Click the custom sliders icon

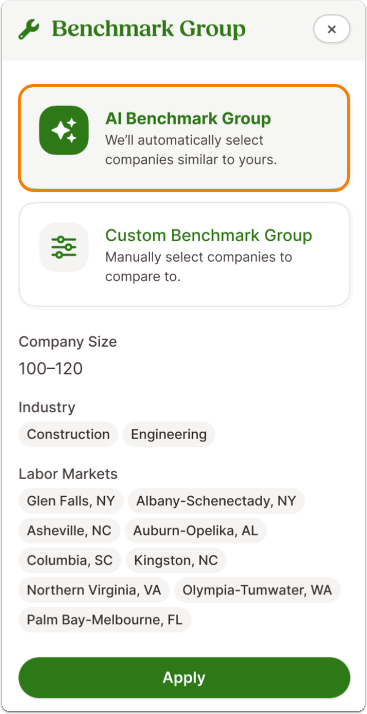(64, 247)
